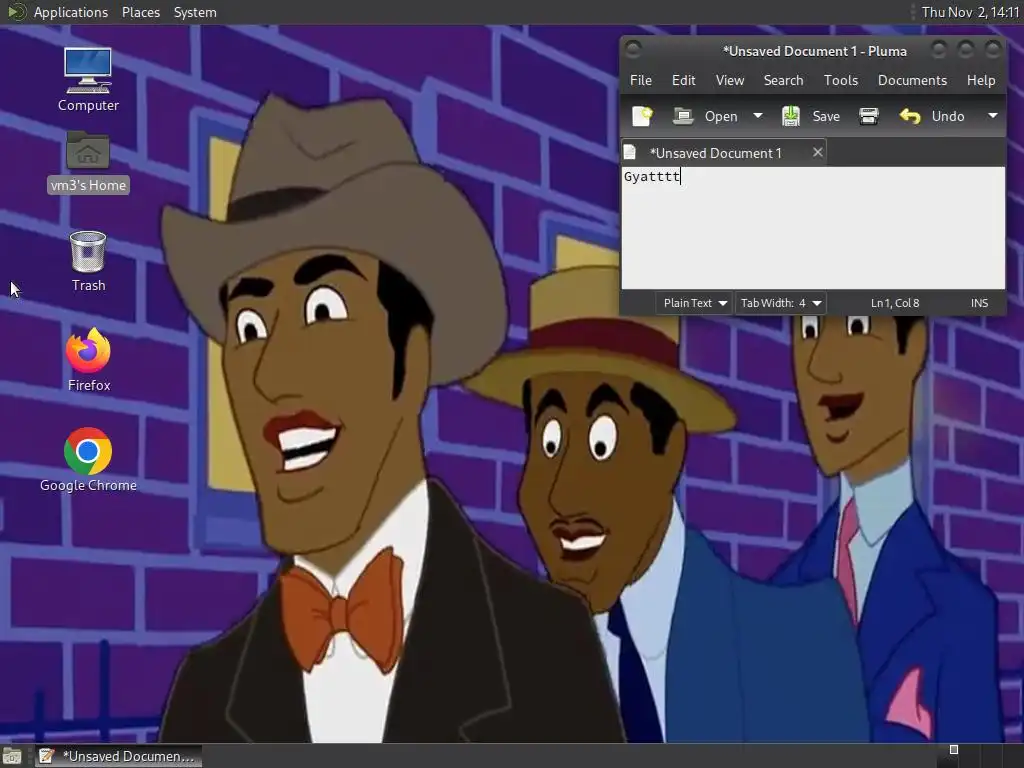The height and width of the screenshot is (768, 1024).
Task: Open the Plain Text language dropdown
Action: [695, 303]
